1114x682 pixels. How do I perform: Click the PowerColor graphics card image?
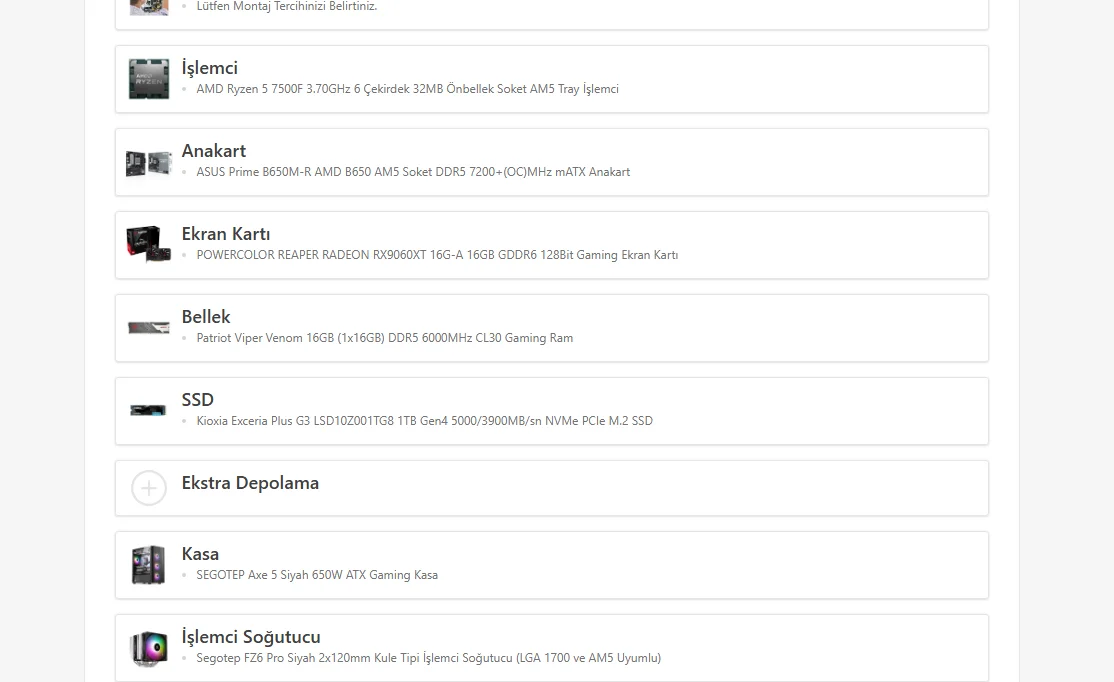pos(148,245)
